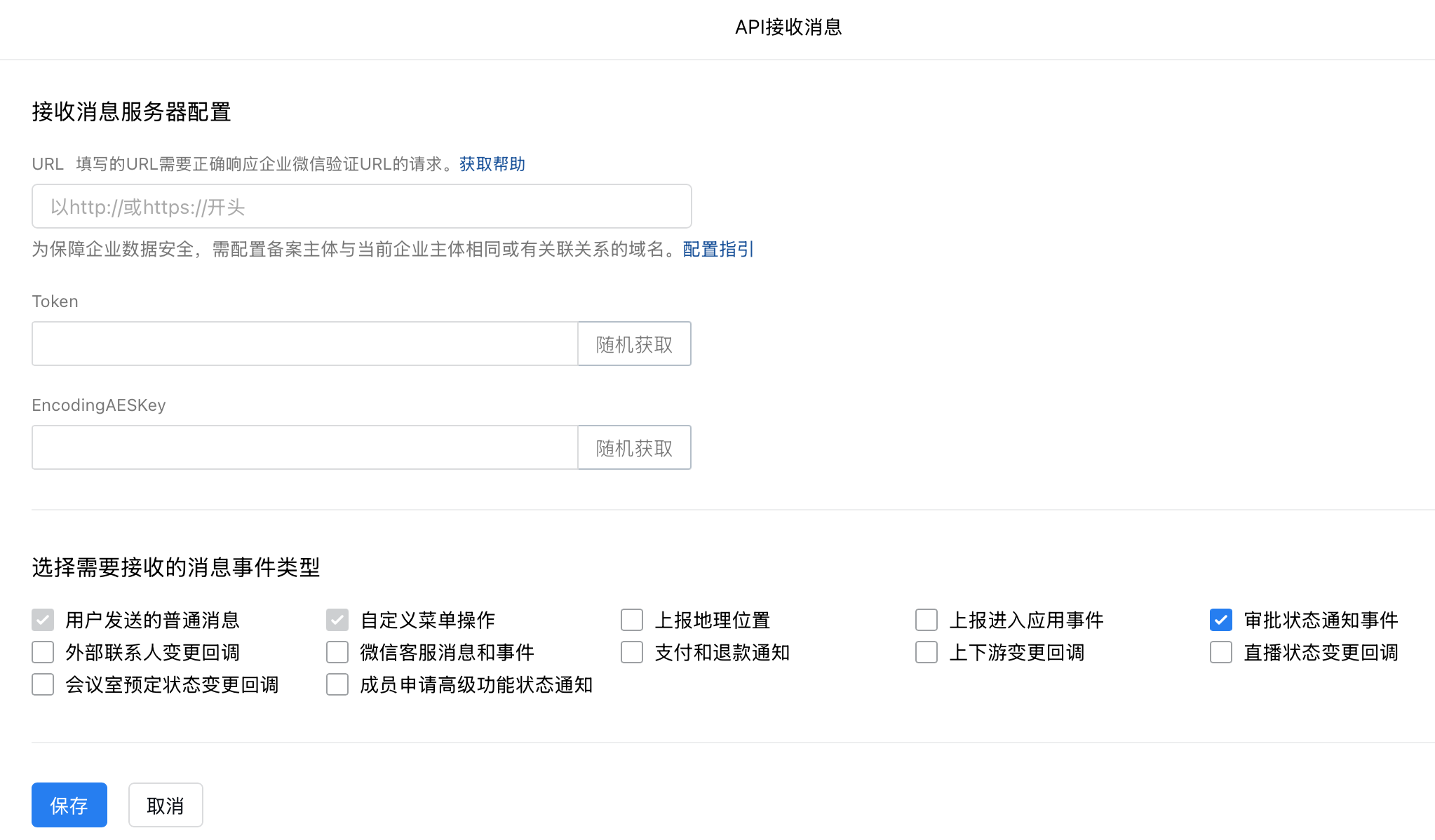Viewport: 1435px width, 840px height.
Task: Check 直播状态变更回调 checkbox
Action: (1221, 652)
